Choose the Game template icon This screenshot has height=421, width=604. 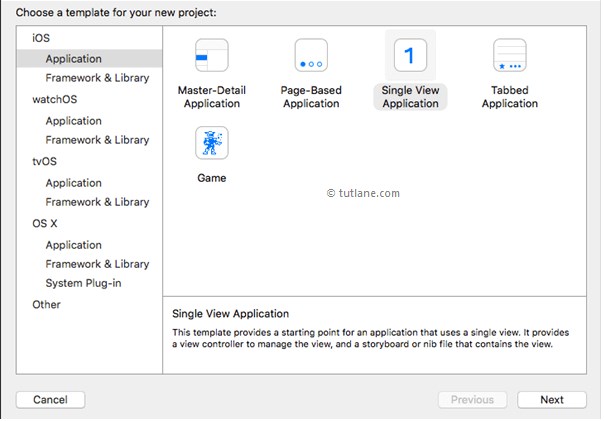coord(211,143)
